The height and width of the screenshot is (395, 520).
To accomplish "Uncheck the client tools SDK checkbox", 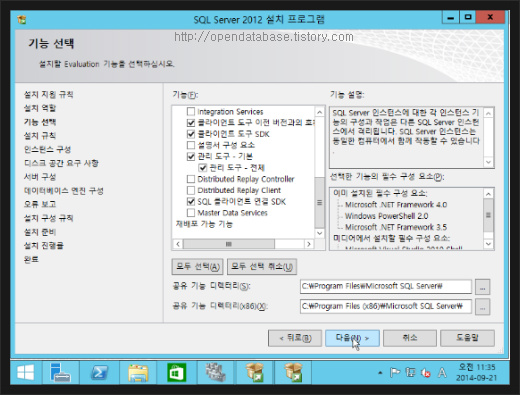I will 191,134.
